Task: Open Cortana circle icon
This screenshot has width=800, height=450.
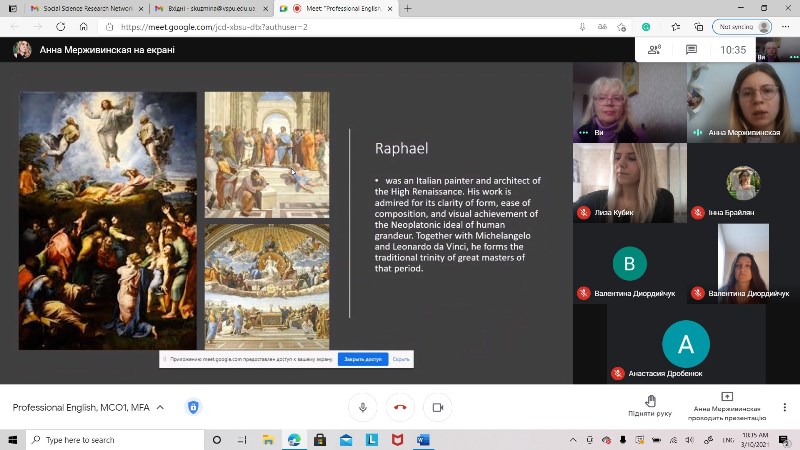Action: coord(217,440)
